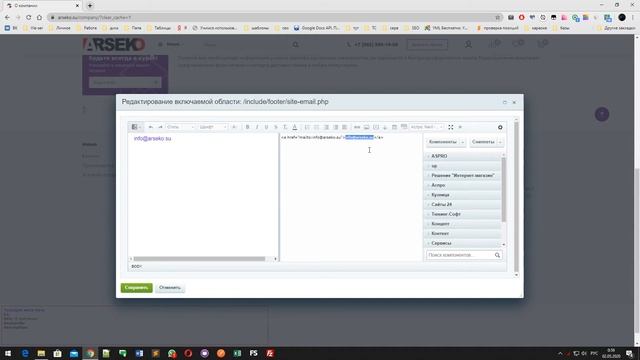Switch to the Компоненты tab
Screen dimensions: 640x360
(x=443, y=142)
